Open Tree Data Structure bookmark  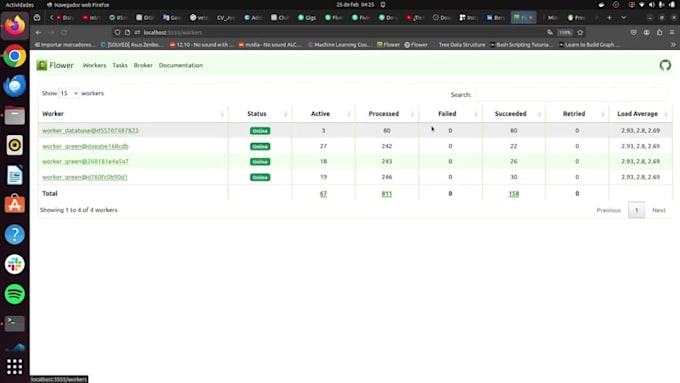point(458,45)
